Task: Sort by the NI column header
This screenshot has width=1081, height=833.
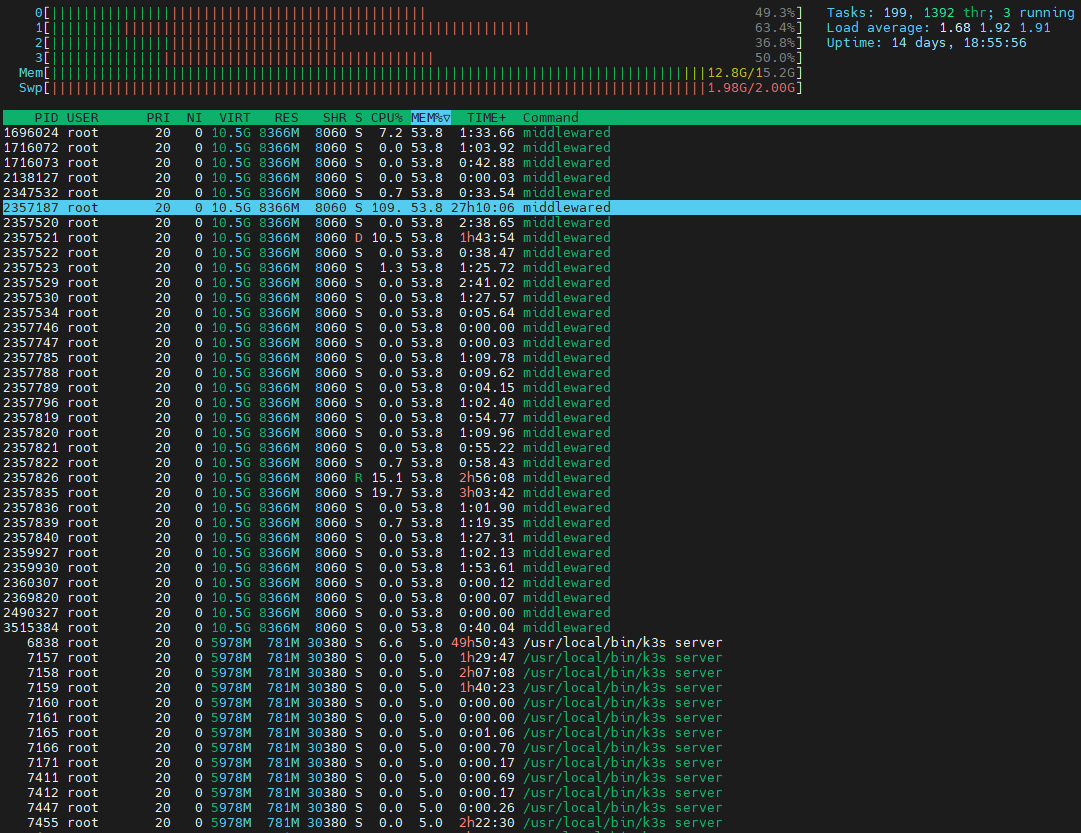Action: click(x=194, y=118)
